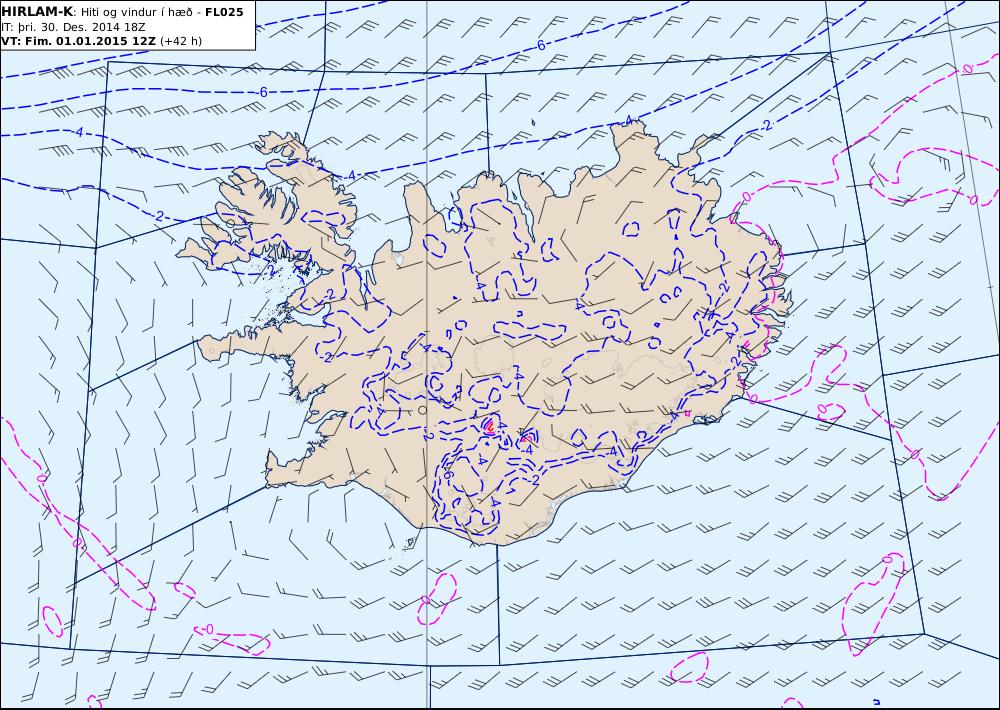Click the 'VT: Fim. 01.01.2015 12Z' valid time
Image resolution: width=1000 pixels, height=710 pixels.
(x=78, y=41)
